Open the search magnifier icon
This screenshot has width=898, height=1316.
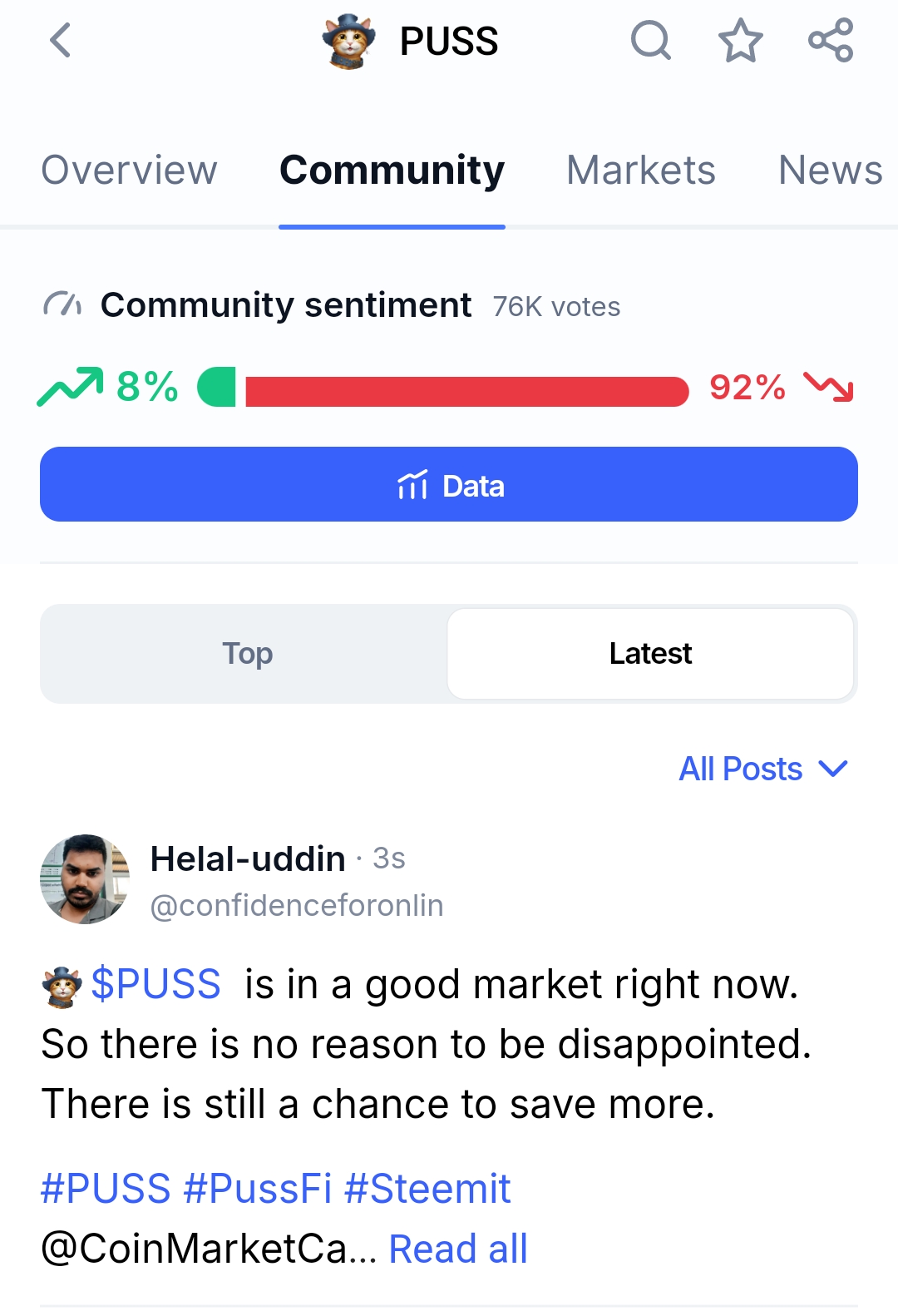coord(650,40)
